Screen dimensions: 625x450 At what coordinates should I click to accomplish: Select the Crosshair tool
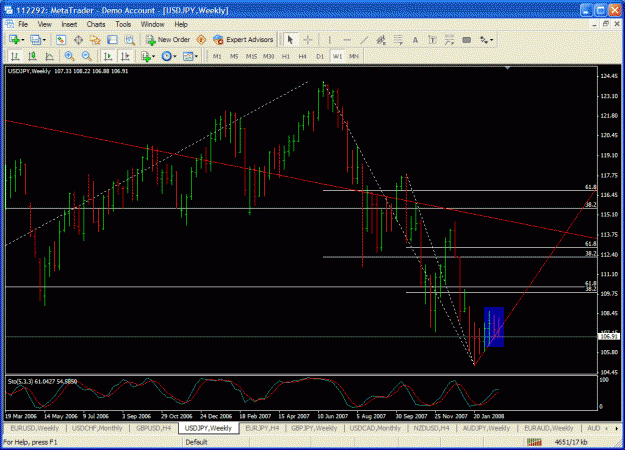[x=308, y=40]
